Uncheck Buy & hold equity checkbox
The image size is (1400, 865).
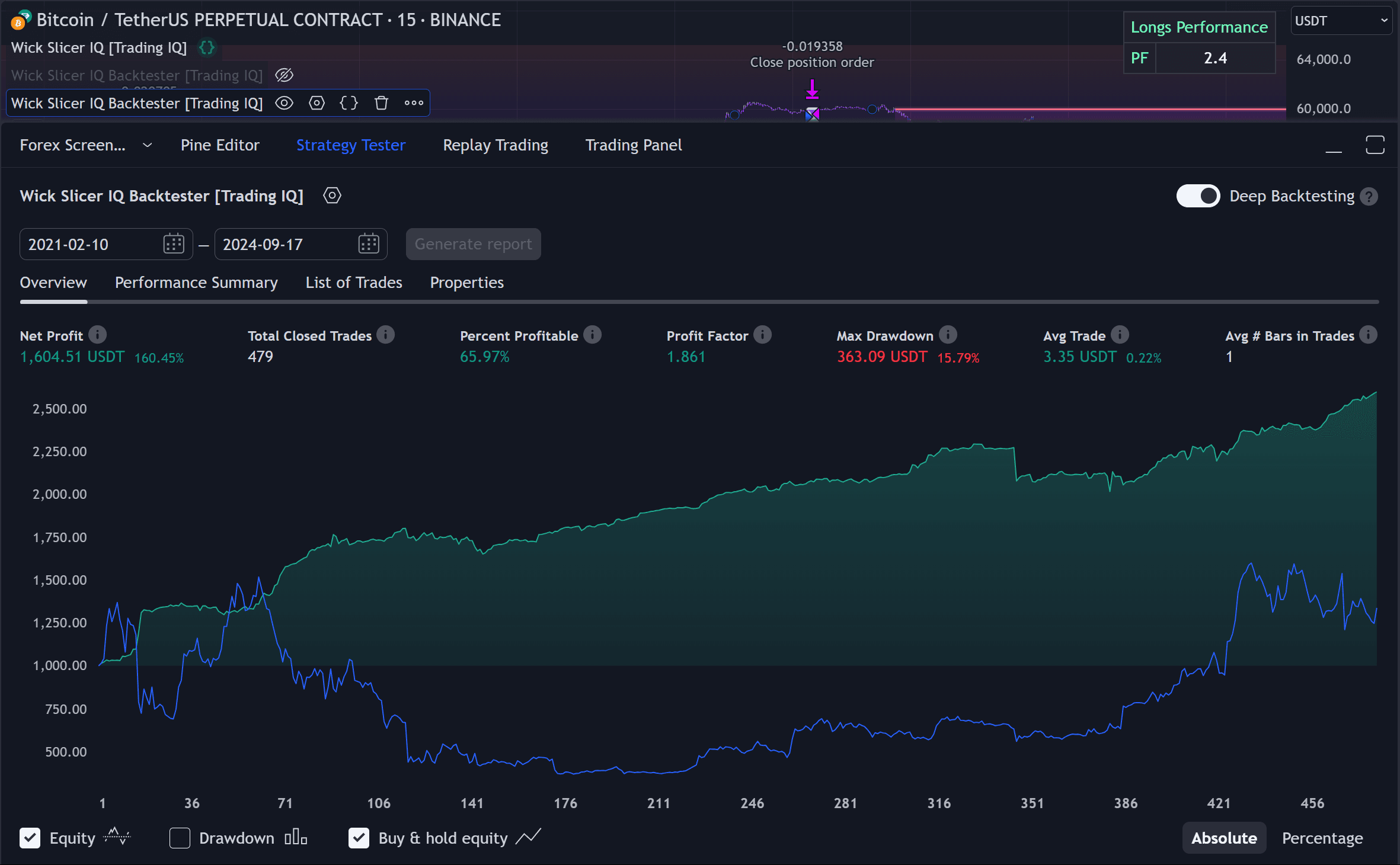click(359, 838)
